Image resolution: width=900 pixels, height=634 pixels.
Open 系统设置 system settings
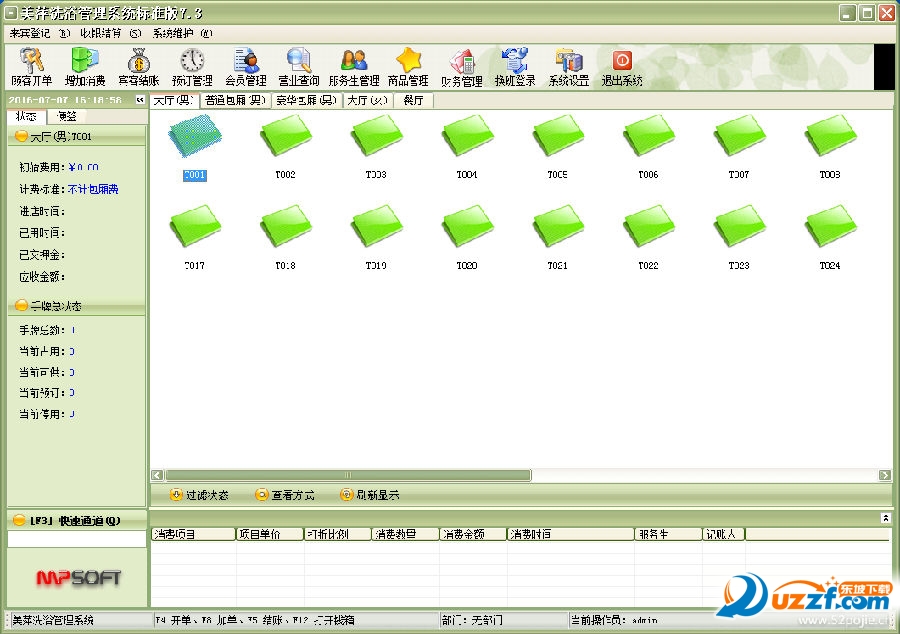click(x=570, y=66)
